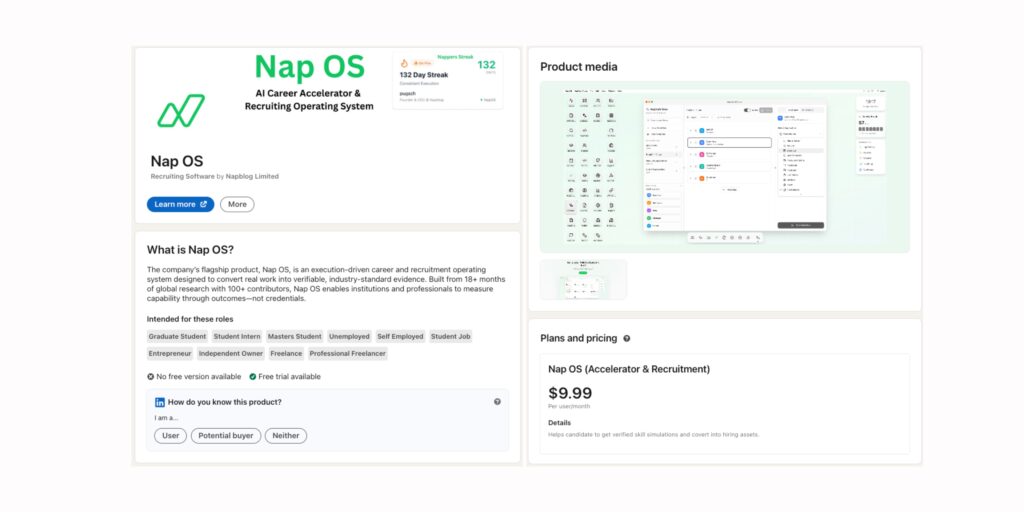Click the 'Free trial available' text
The width and height of the screenshot is (1024, 512).
click(289, 377)
